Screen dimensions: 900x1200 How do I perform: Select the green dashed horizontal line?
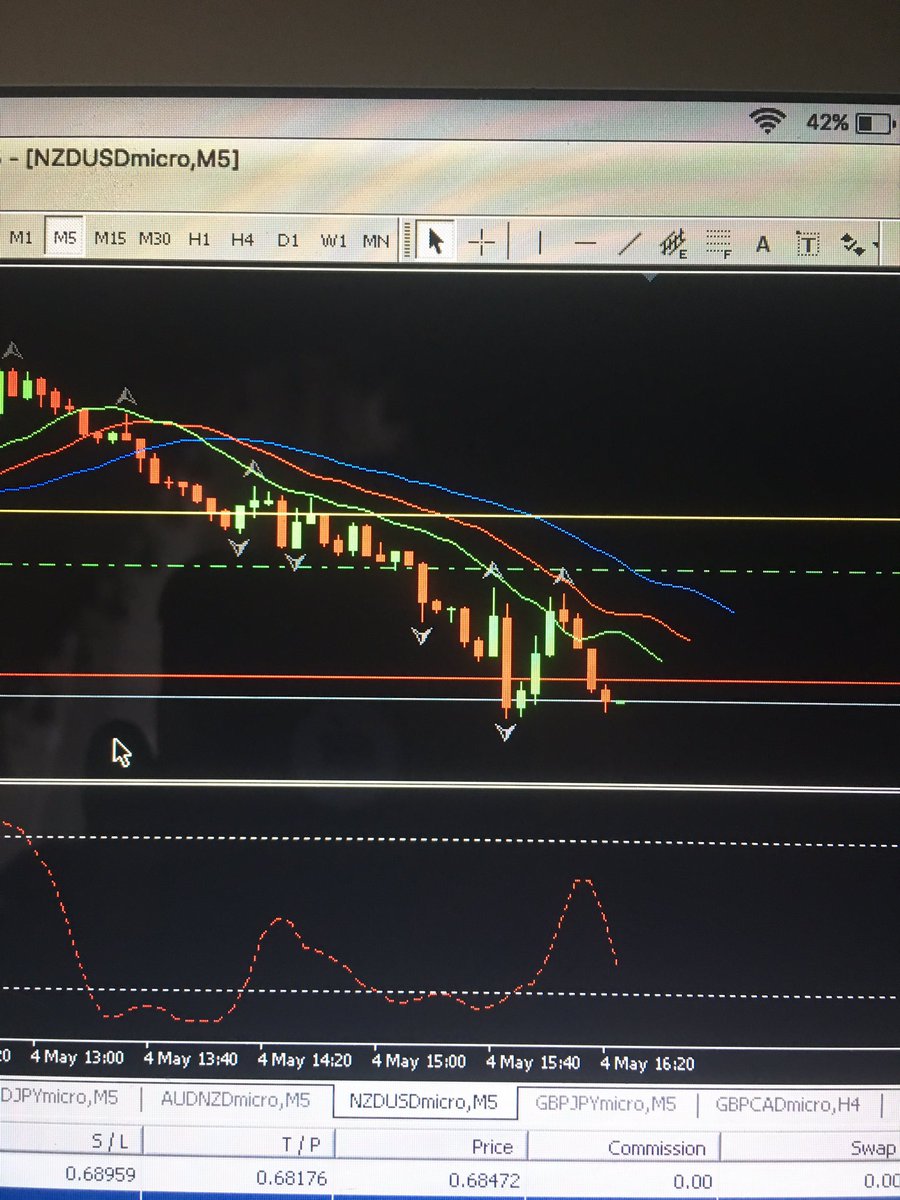point(450,568)
